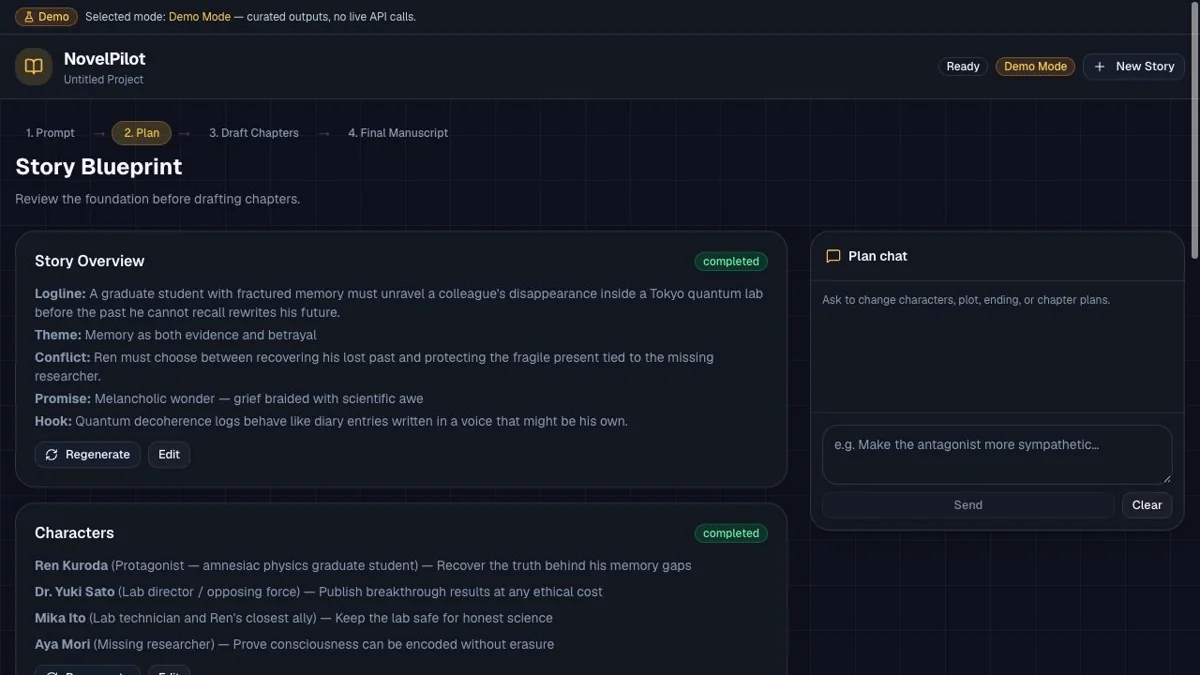Send the plan chat message
Screen dimensions: 1200x675
click(x=968, y=505)
